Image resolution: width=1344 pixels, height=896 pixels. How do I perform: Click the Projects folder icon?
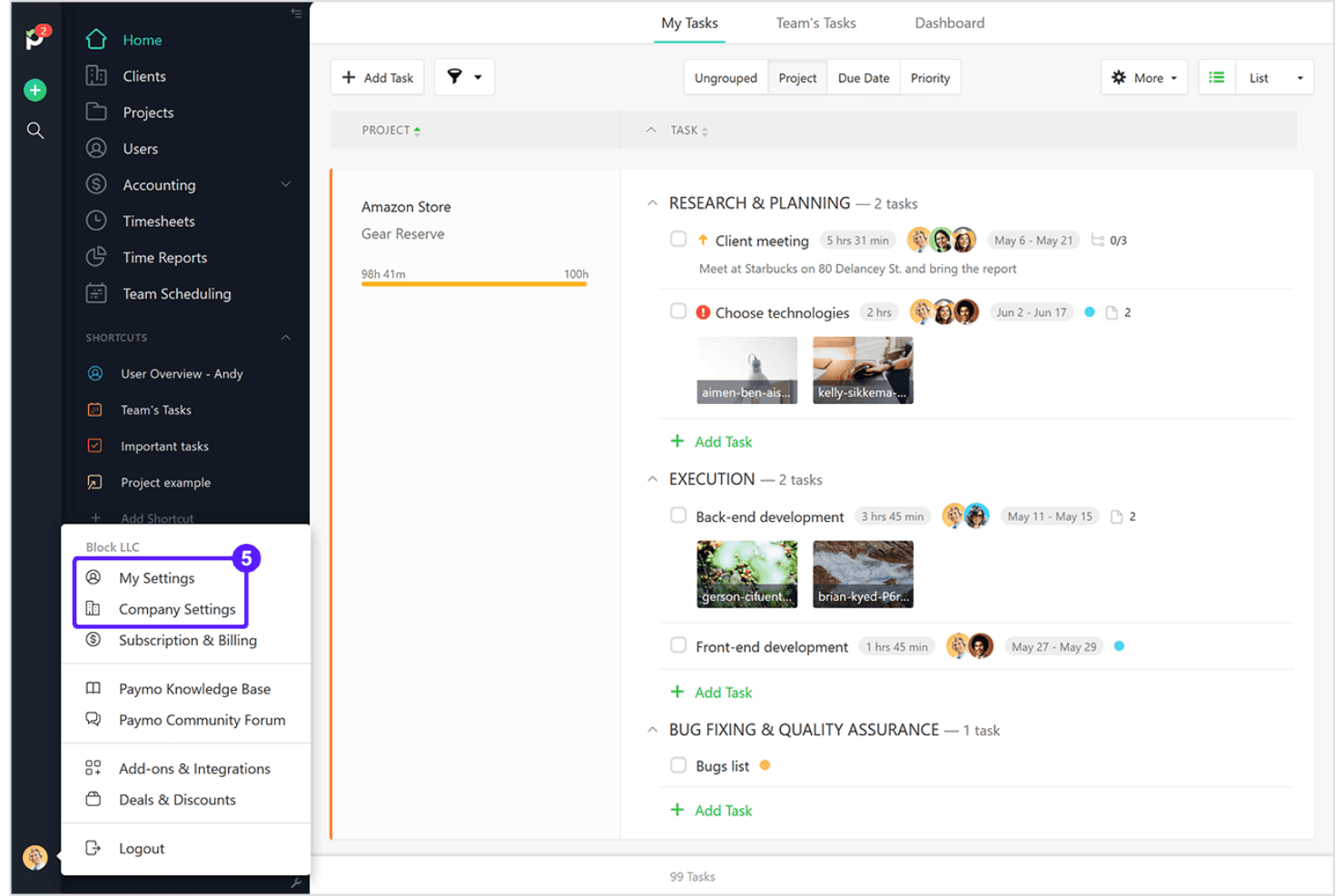(96, 112)
